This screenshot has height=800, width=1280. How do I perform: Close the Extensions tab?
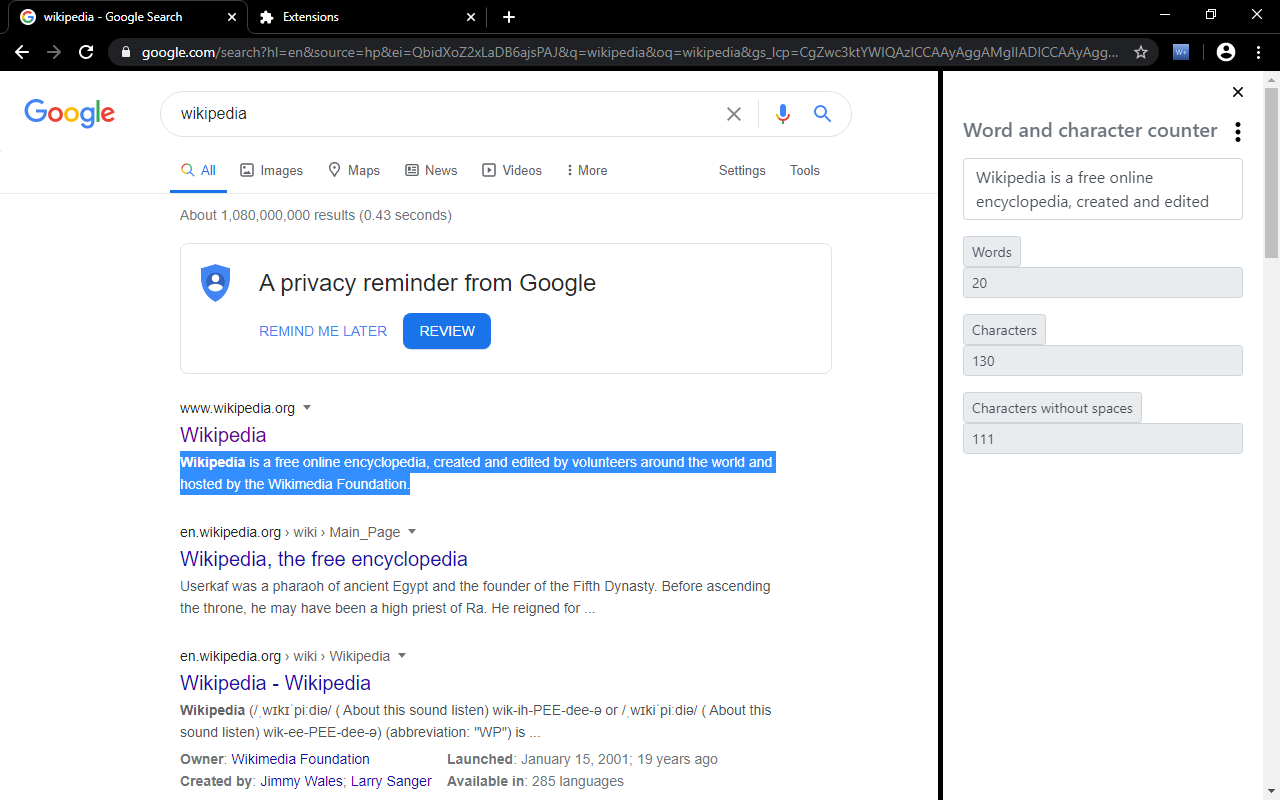[472, 17]
